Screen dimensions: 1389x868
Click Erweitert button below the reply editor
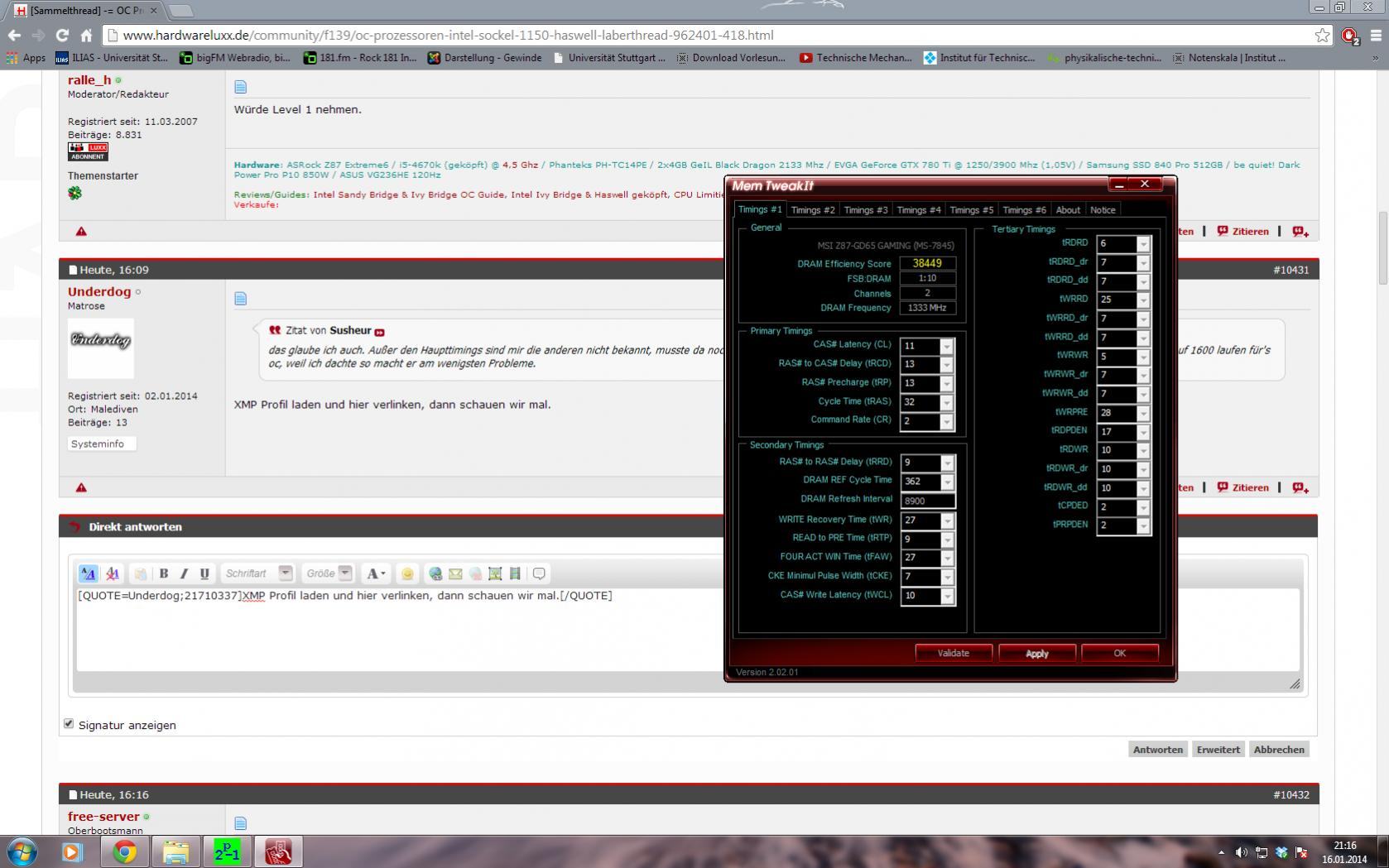(x=1218, y=749)
